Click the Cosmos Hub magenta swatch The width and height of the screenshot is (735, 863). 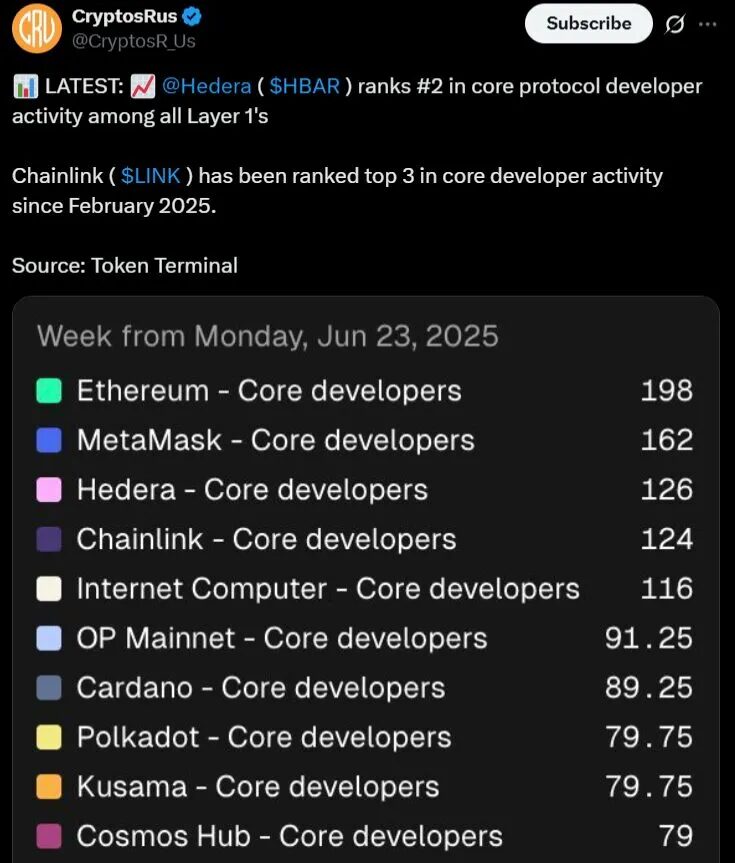49,835
